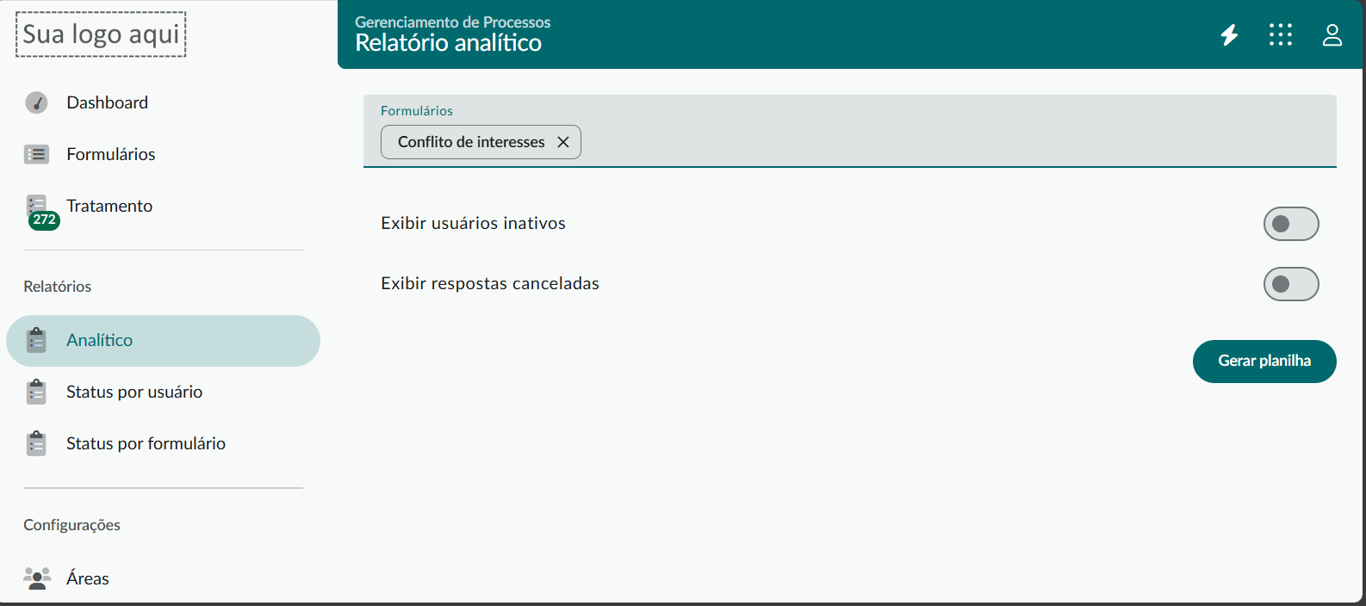Click the Configurações section heading
The height and width of the screenshot is (606, 1366).
pos(72,525)
